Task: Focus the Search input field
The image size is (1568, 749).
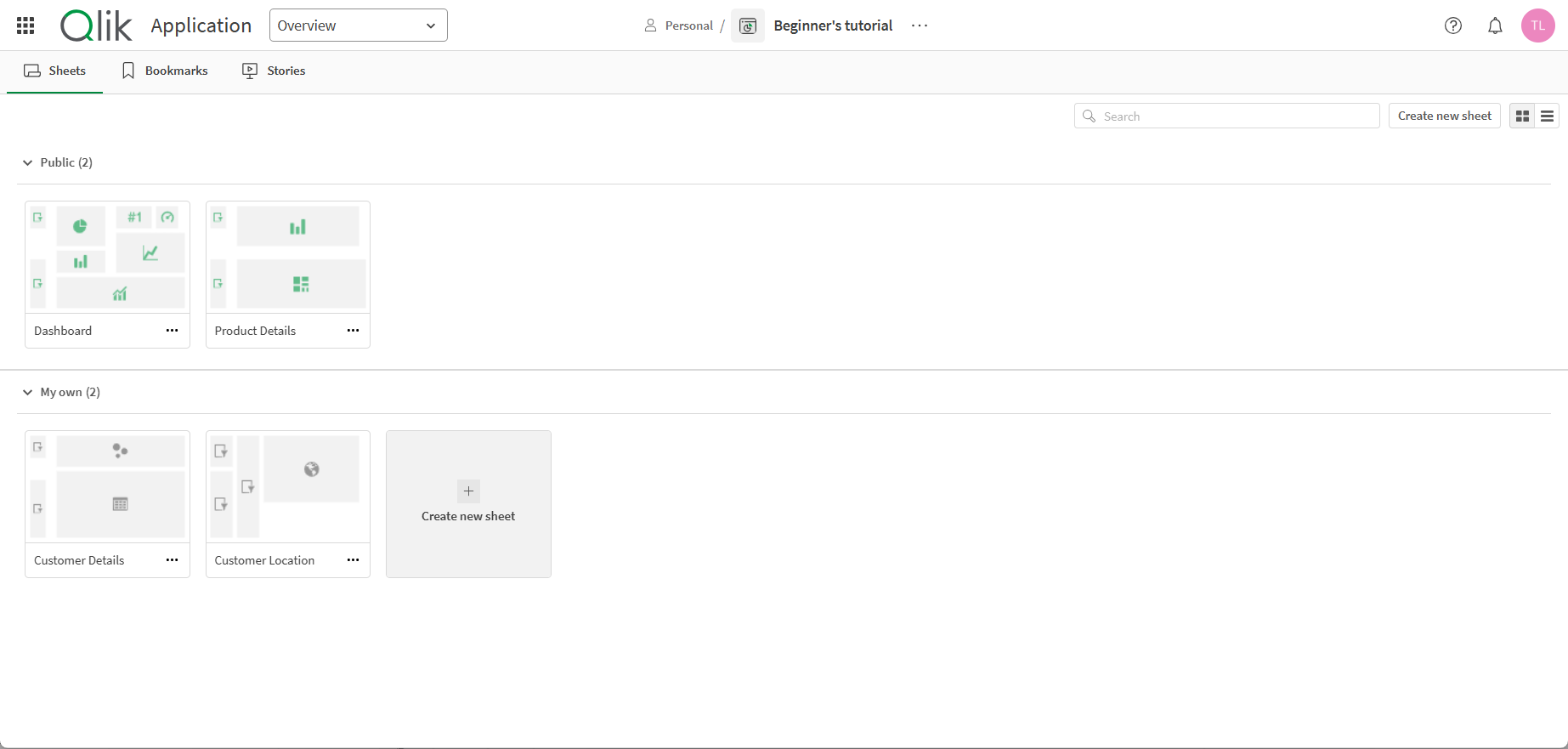Action: pos(1226,116)
